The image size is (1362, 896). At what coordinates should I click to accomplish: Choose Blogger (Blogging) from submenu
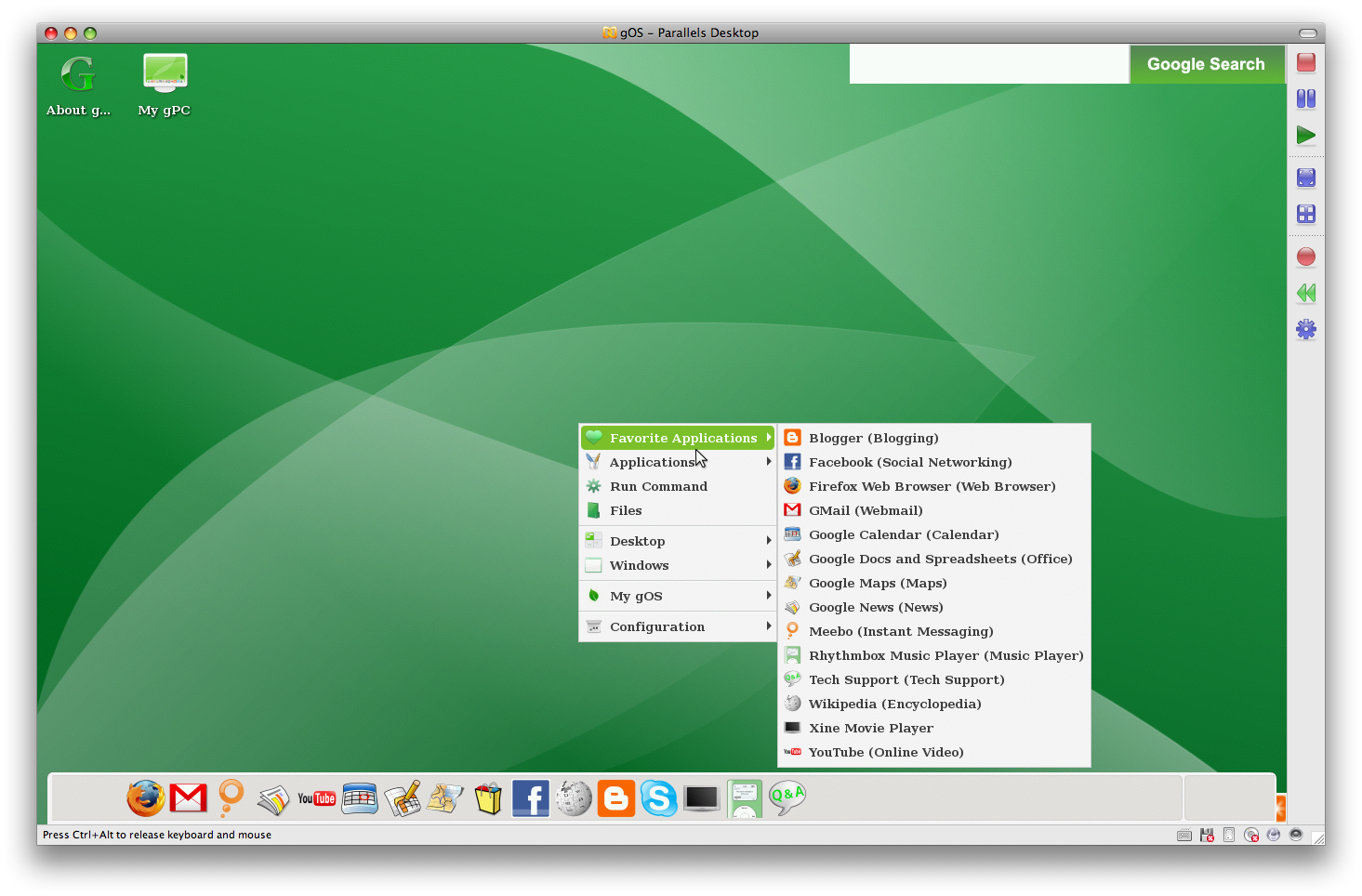point(933,438)
